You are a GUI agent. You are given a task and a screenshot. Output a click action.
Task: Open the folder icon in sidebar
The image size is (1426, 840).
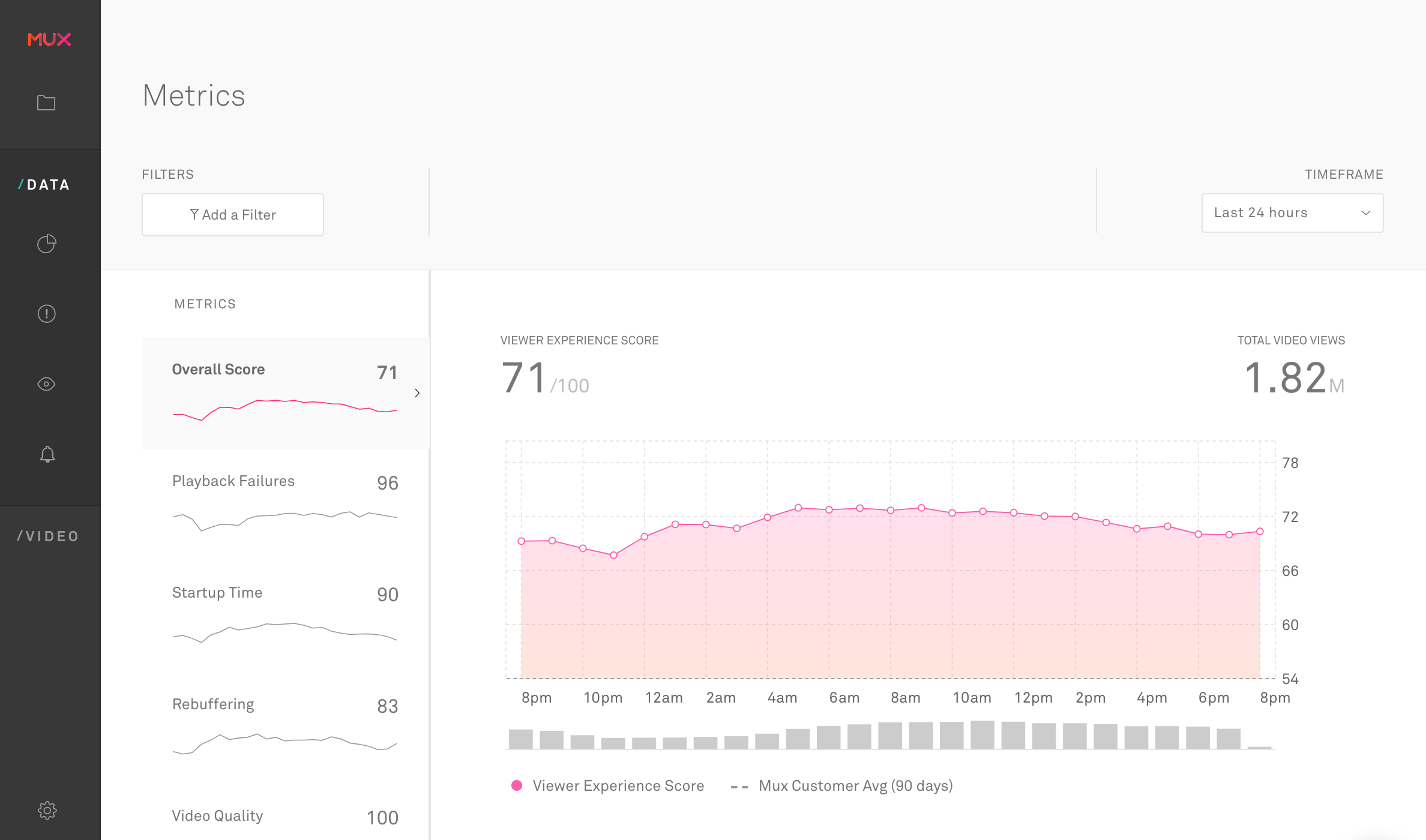pos(46,103)
